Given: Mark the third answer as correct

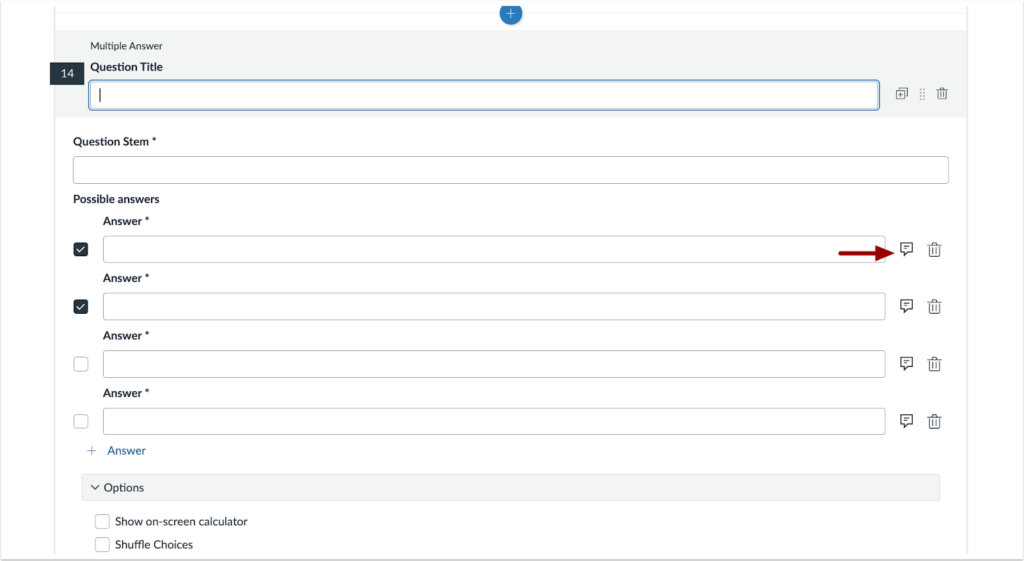Looking at the screenshot, I should coord(81,364).
